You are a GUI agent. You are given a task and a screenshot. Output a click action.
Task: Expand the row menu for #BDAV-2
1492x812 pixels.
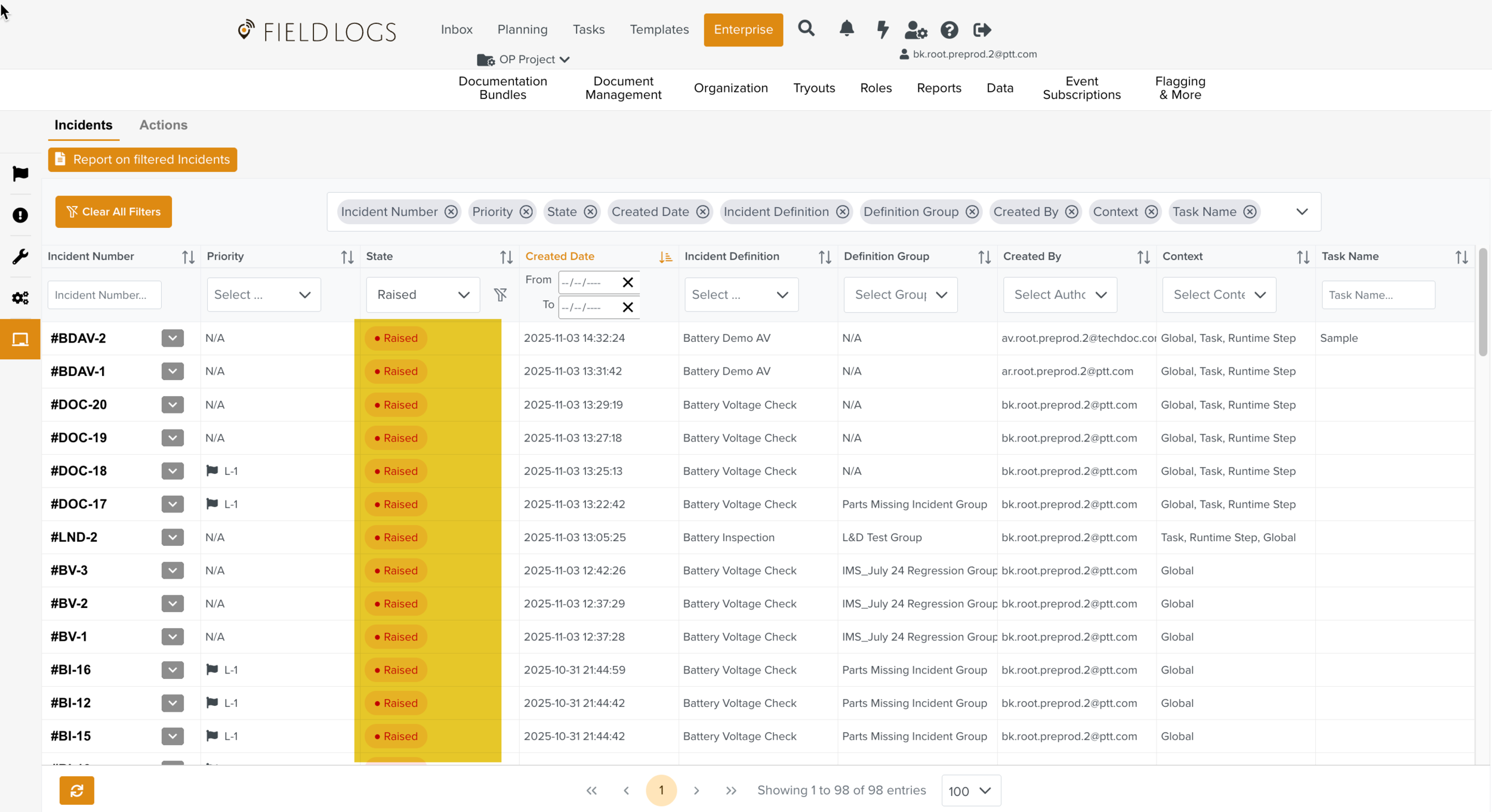click(x=172, y=338)
